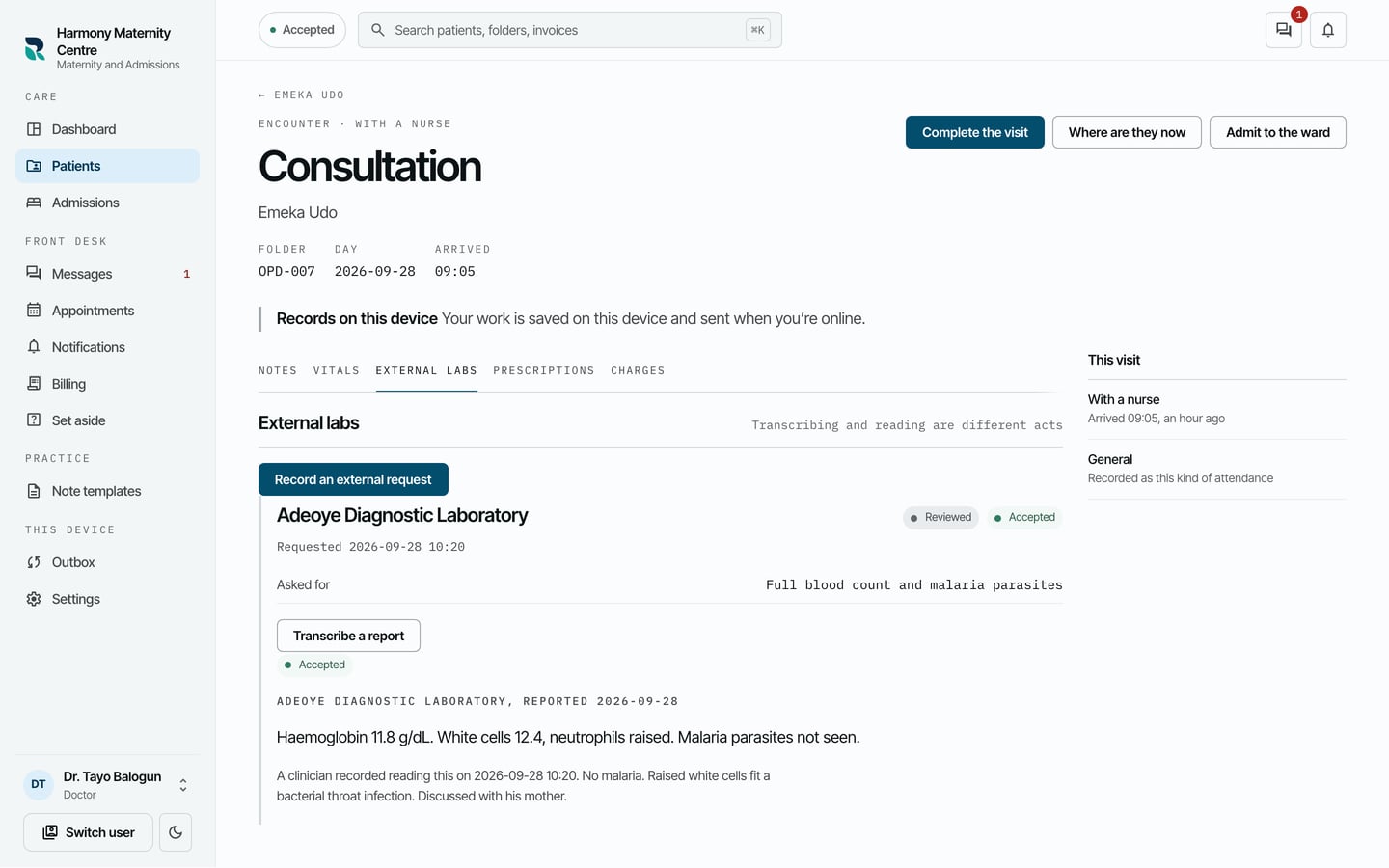Open the Dashboard icon in sidebar
This screenshot has width=1389, height=868.
pos(34,129)
